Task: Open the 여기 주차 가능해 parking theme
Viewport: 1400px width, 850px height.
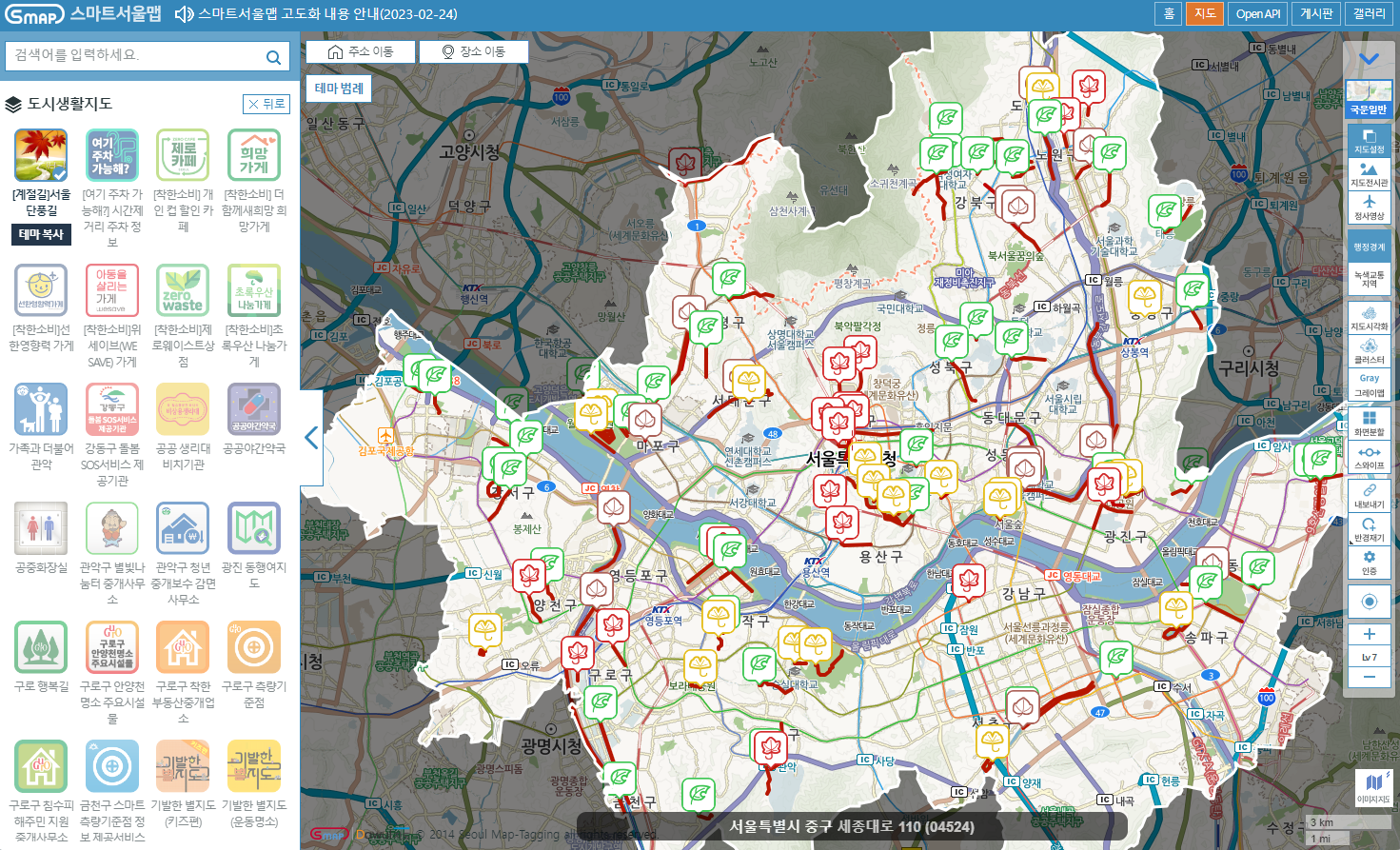Action: [112, 155]
